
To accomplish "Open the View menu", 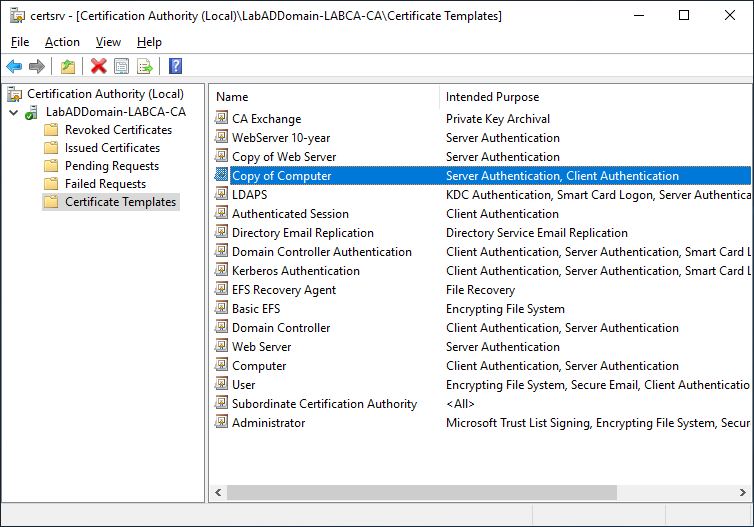I will 108,42.
